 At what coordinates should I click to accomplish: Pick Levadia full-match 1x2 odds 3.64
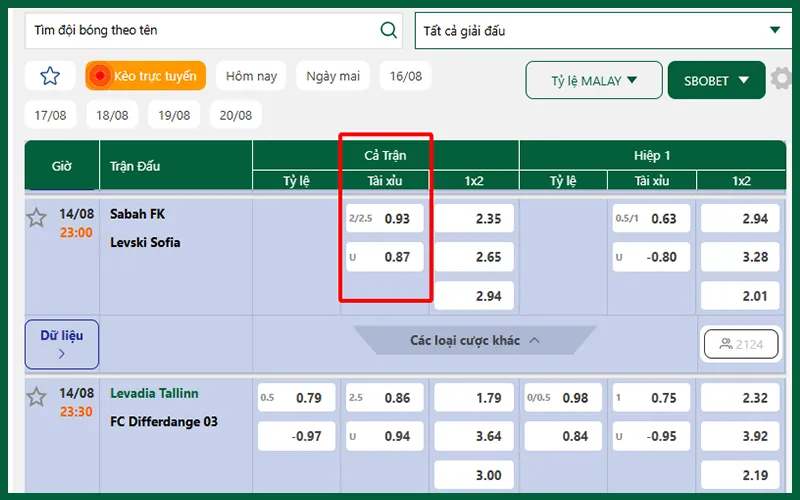tap(474, 436)
